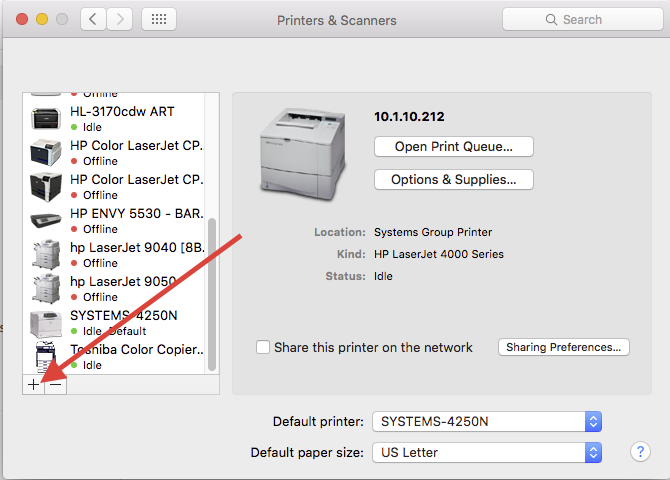Enable Share this printer on the network
Image resolution: width=670 pixels, height=480 pixels.
(x=263, y=347)
